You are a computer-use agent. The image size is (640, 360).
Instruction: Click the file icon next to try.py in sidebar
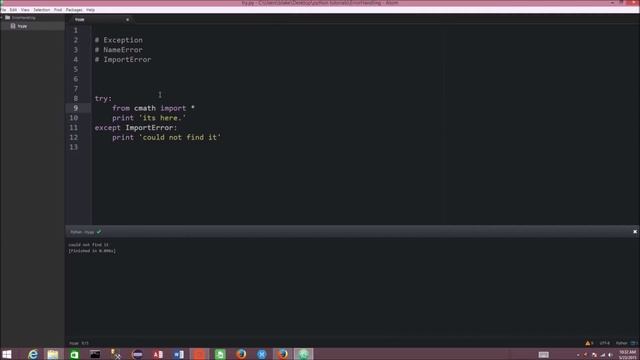[x=13, y=26]
